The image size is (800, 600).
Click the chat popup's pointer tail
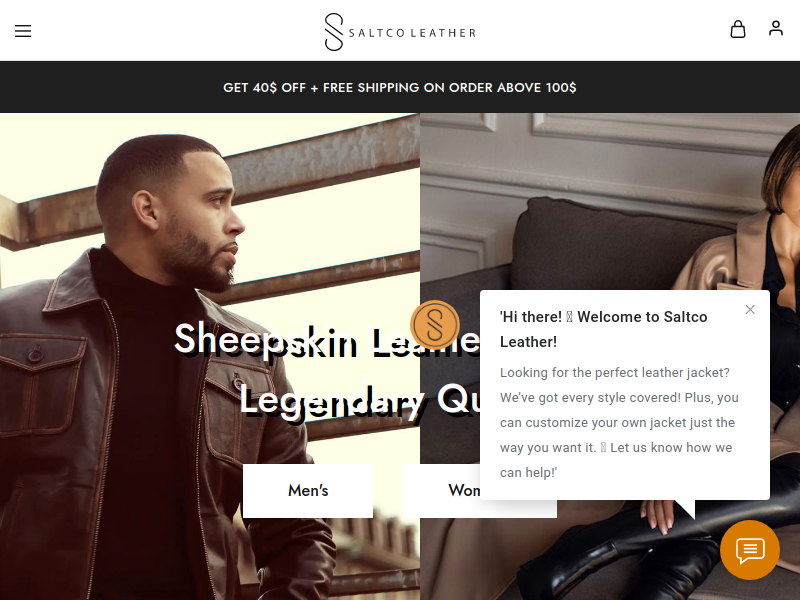pyautogui.click(x=685, y=509)
